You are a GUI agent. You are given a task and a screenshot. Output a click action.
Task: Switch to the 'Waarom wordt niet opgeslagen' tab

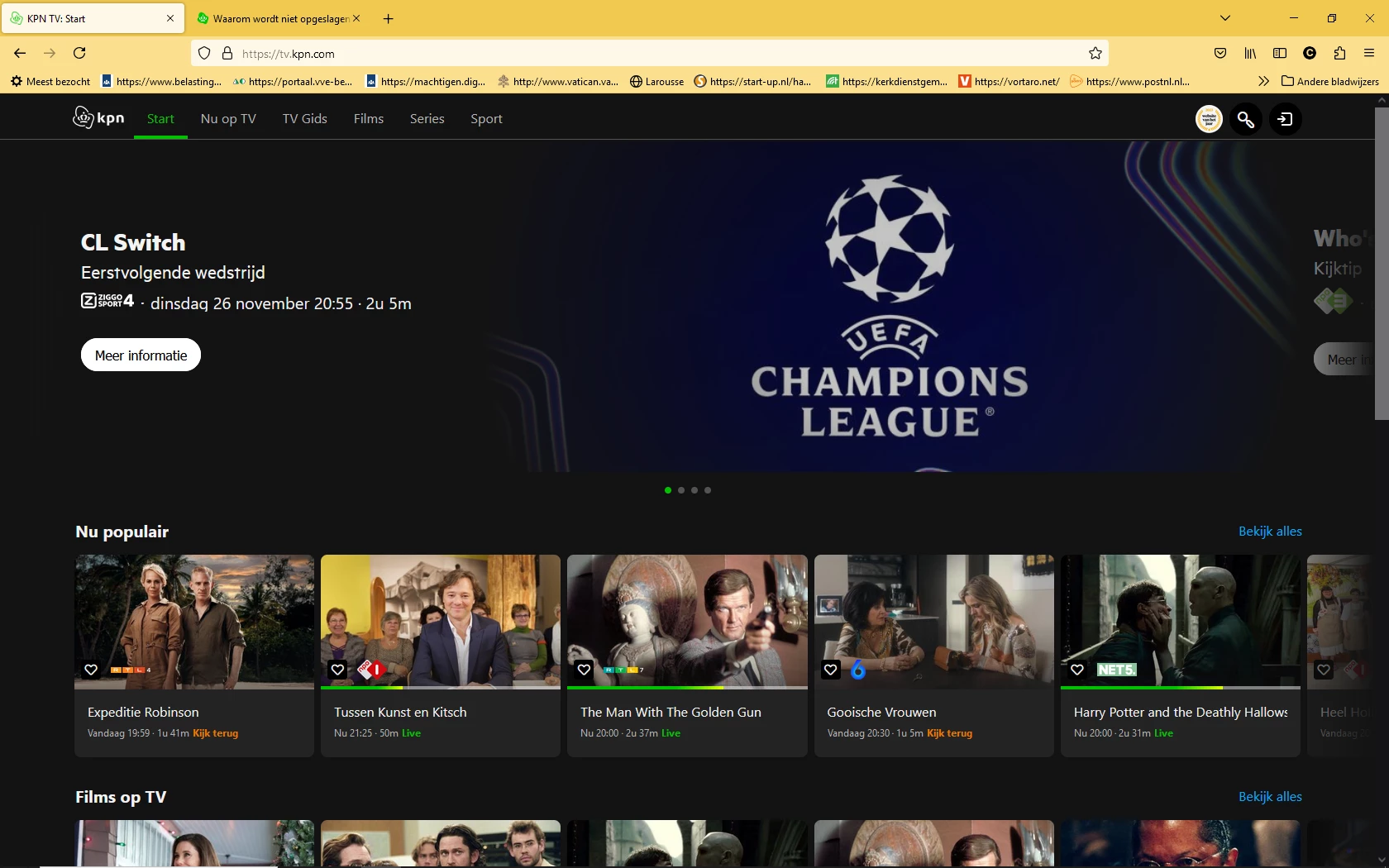click(280, 18)
